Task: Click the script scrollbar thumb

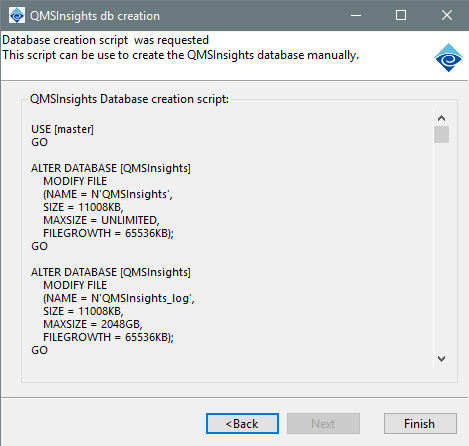Action: click(441, 134)
